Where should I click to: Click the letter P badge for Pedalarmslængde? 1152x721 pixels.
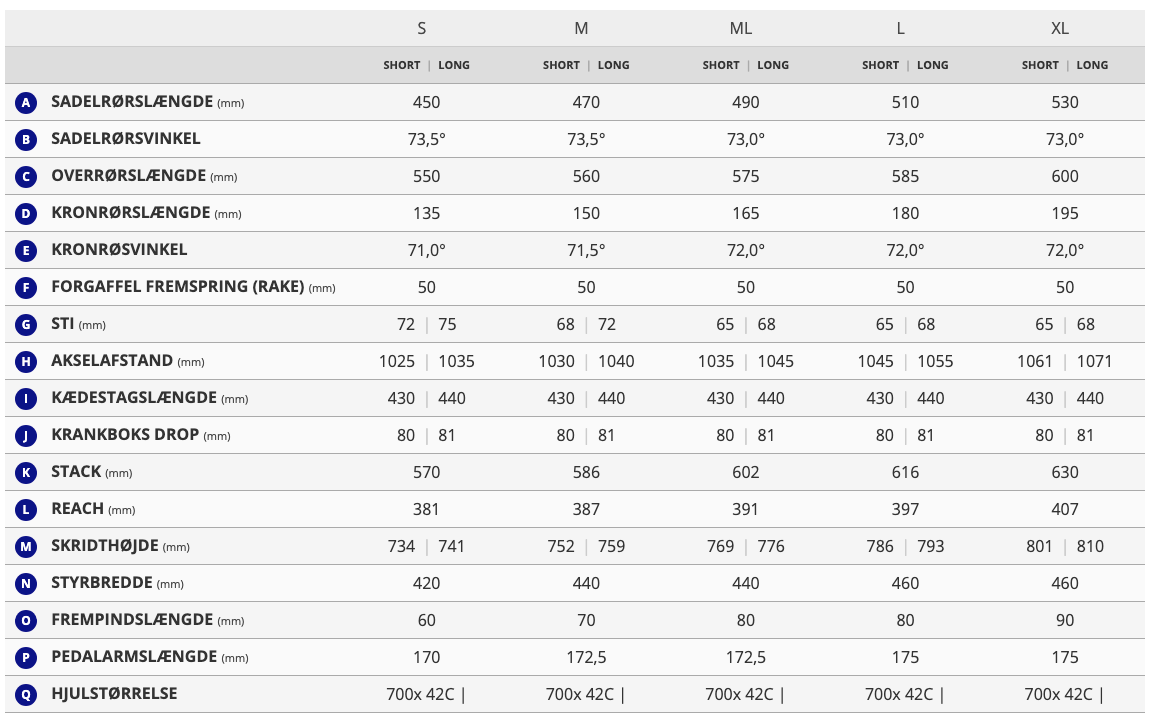(26, 658)
